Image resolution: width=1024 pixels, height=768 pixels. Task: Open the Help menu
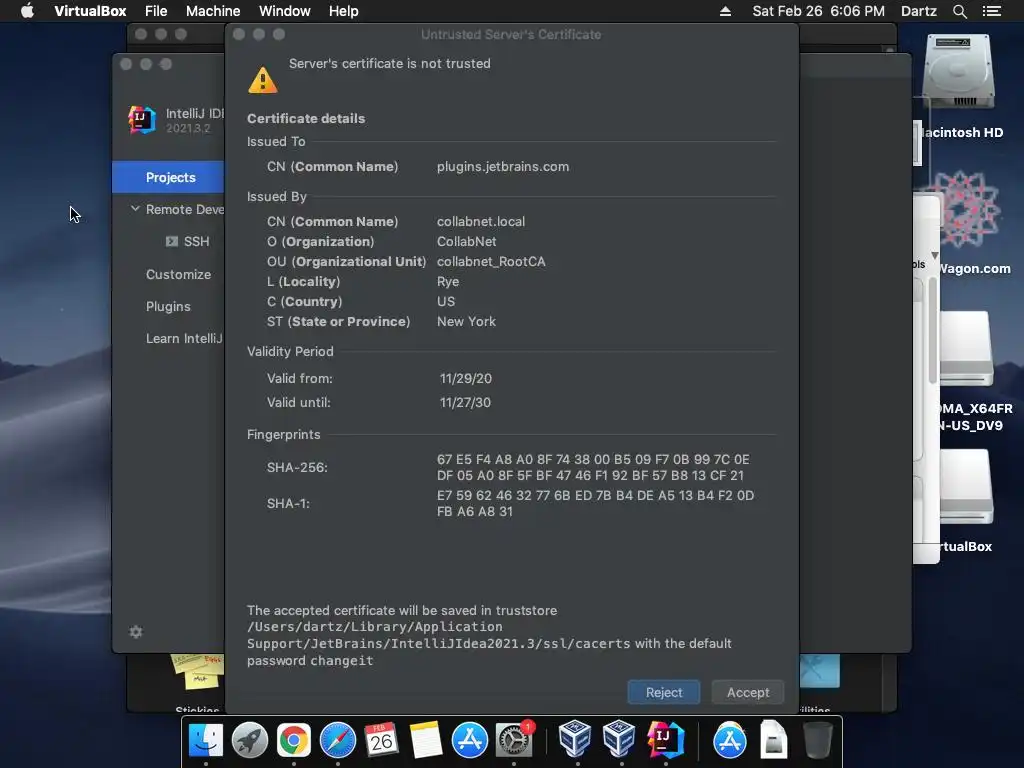point(344,11)
